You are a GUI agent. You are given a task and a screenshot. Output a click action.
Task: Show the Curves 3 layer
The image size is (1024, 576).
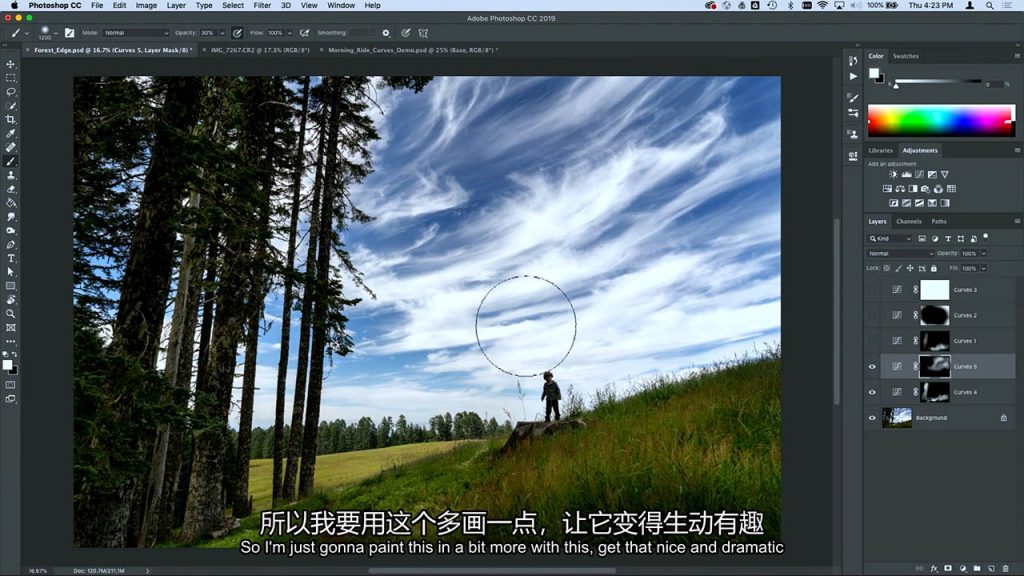coord(872,289)
